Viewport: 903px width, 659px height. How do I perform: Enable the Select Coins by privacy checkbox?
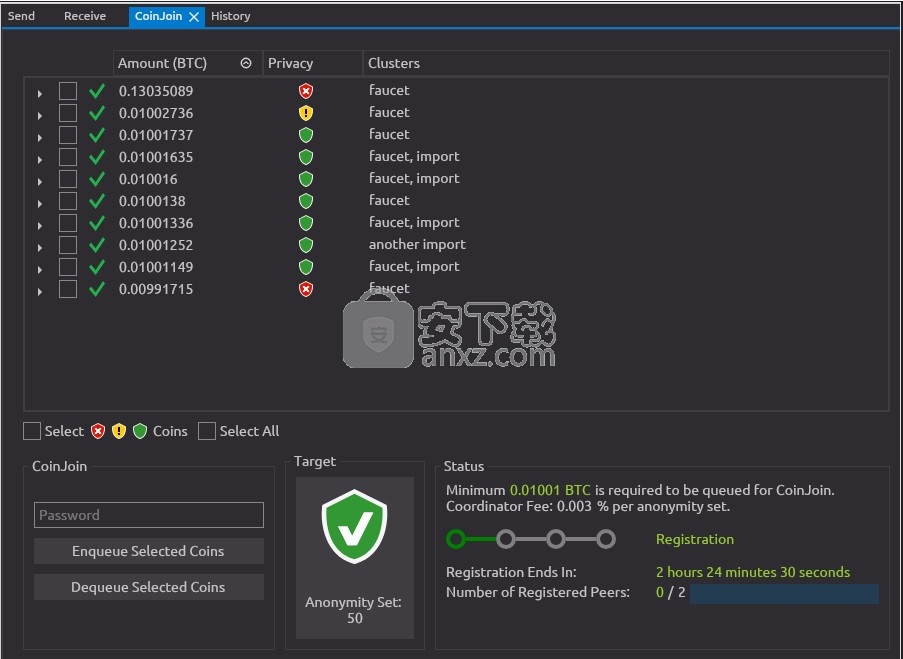coord(32,431)
